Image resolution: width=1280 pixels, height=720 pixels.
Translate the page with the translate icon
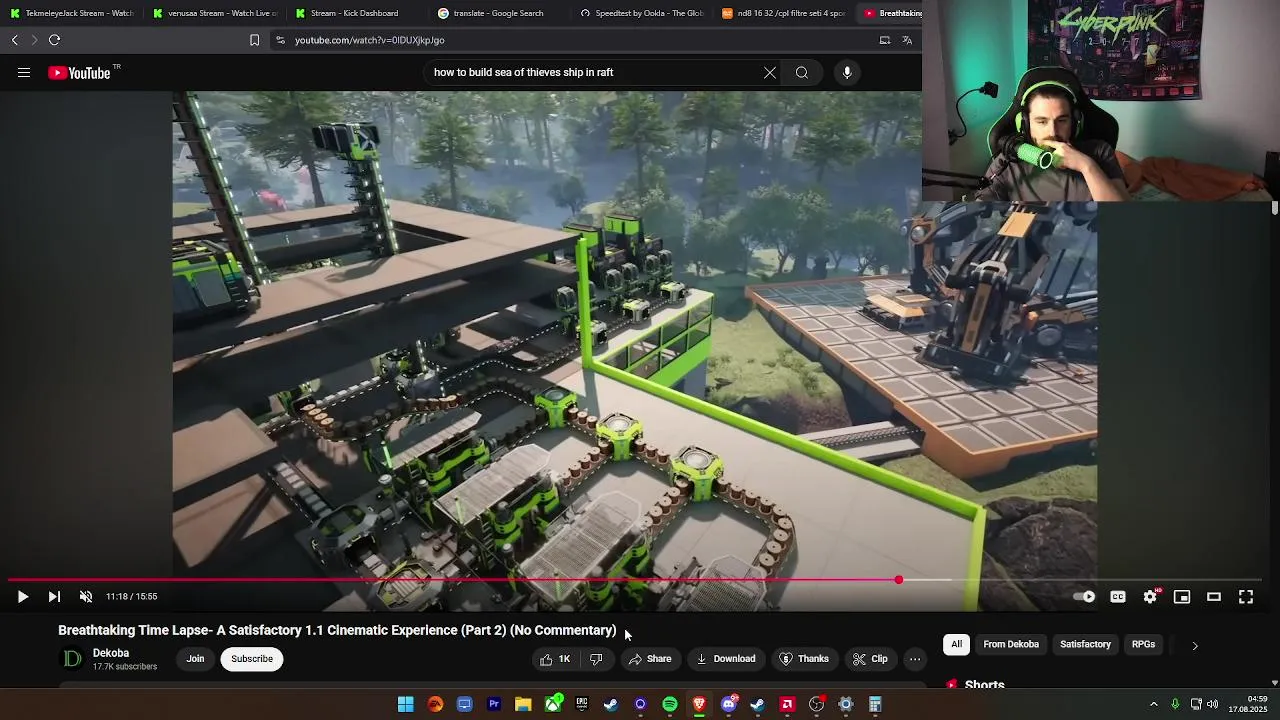[x=907, y=40]
